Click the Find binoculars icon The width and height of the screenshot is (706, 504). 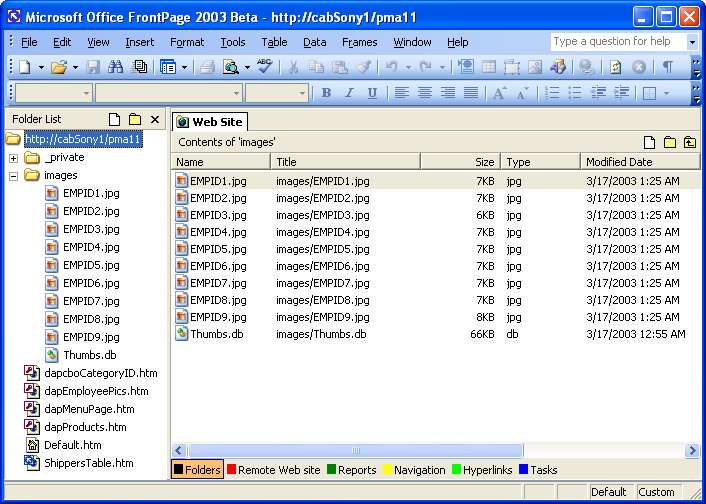tap(115, 67)
